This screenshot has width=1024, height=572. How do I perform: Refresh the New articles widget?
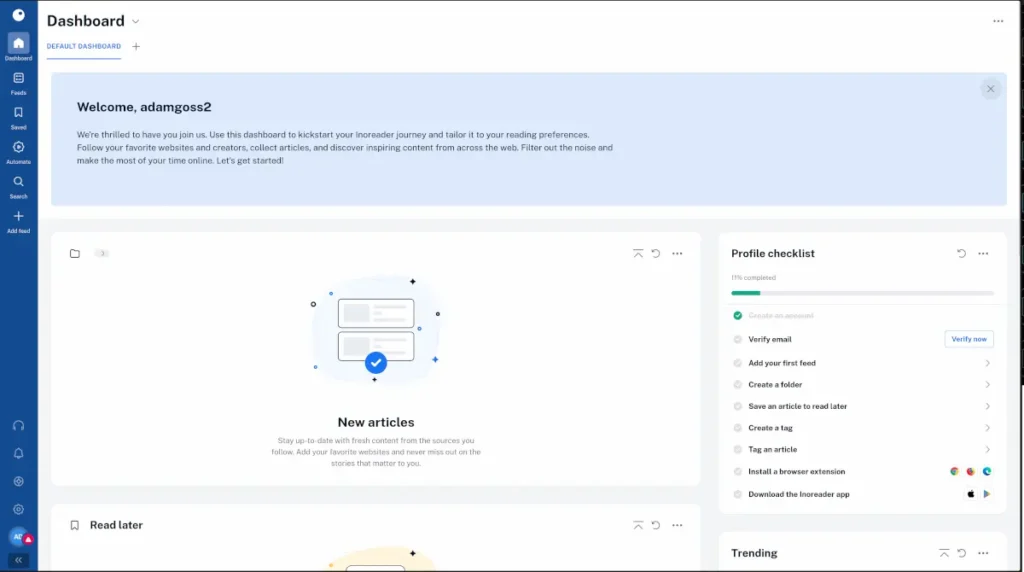pos(656,253)
